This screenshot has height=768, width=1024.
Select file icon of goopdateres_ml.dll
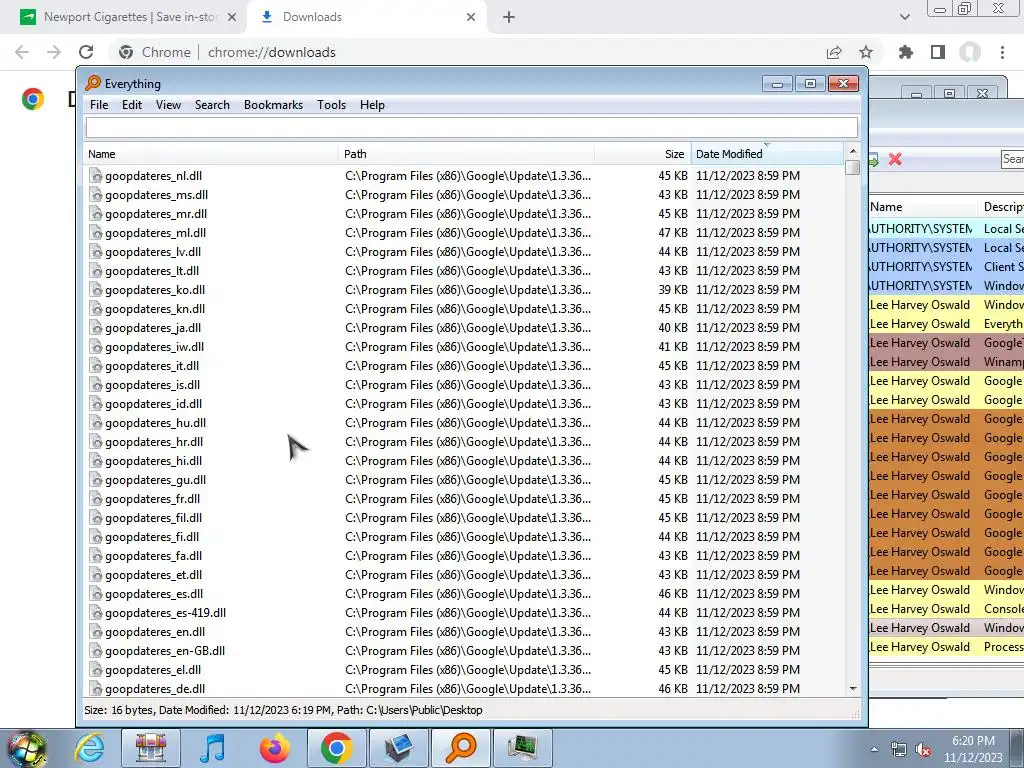click(96, 232)
